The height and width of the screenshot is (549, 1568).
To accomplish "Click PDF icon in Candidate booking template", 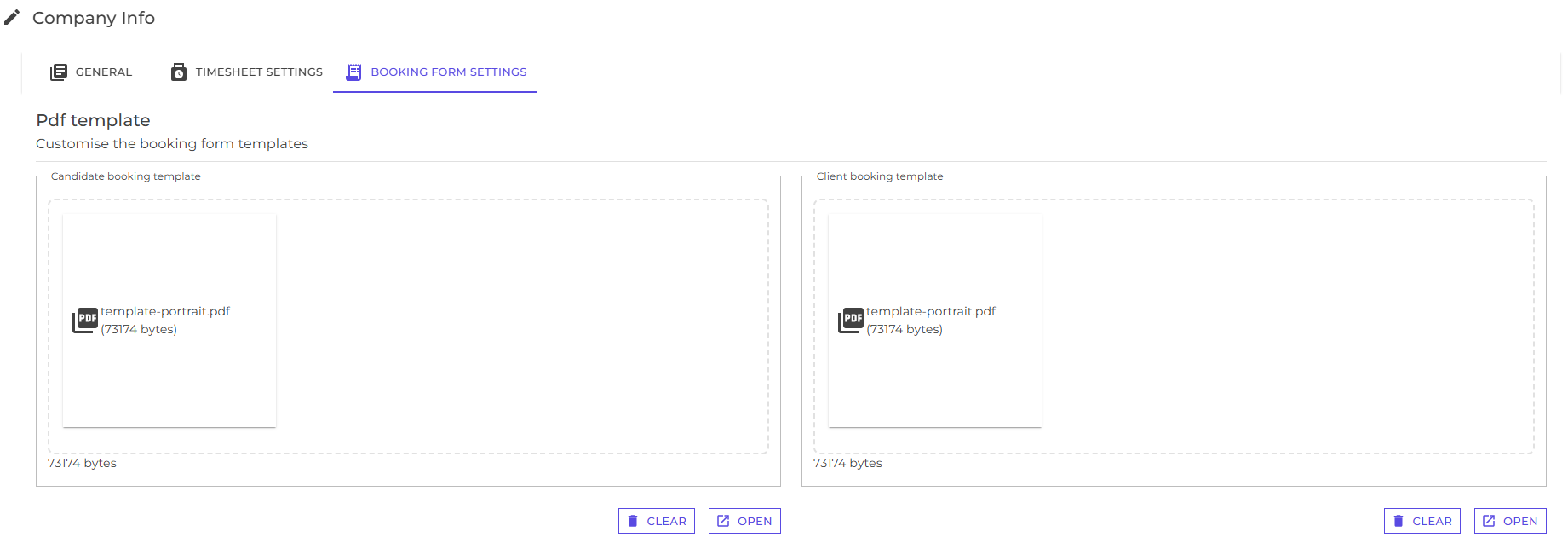I will [x=85, y=321].
